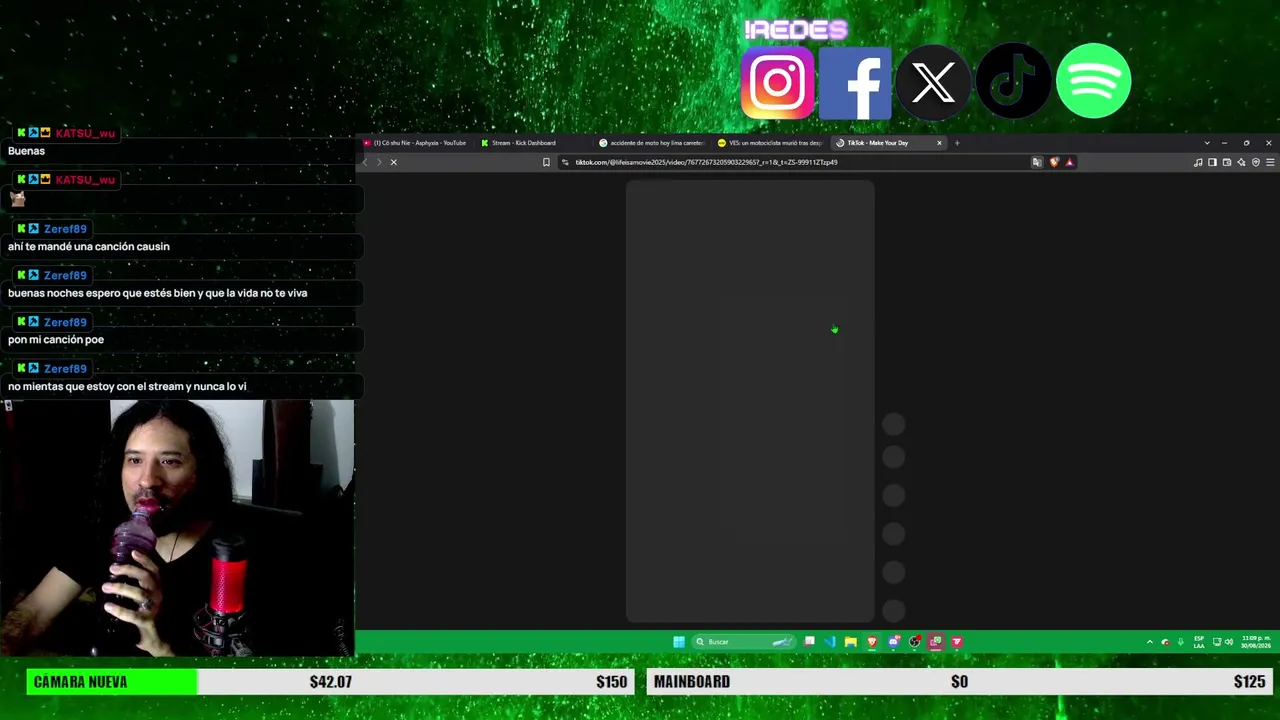This screenshot has width=1280, height=720.
Task: Click the translate page icon
Action: [x=1037, y=162]
